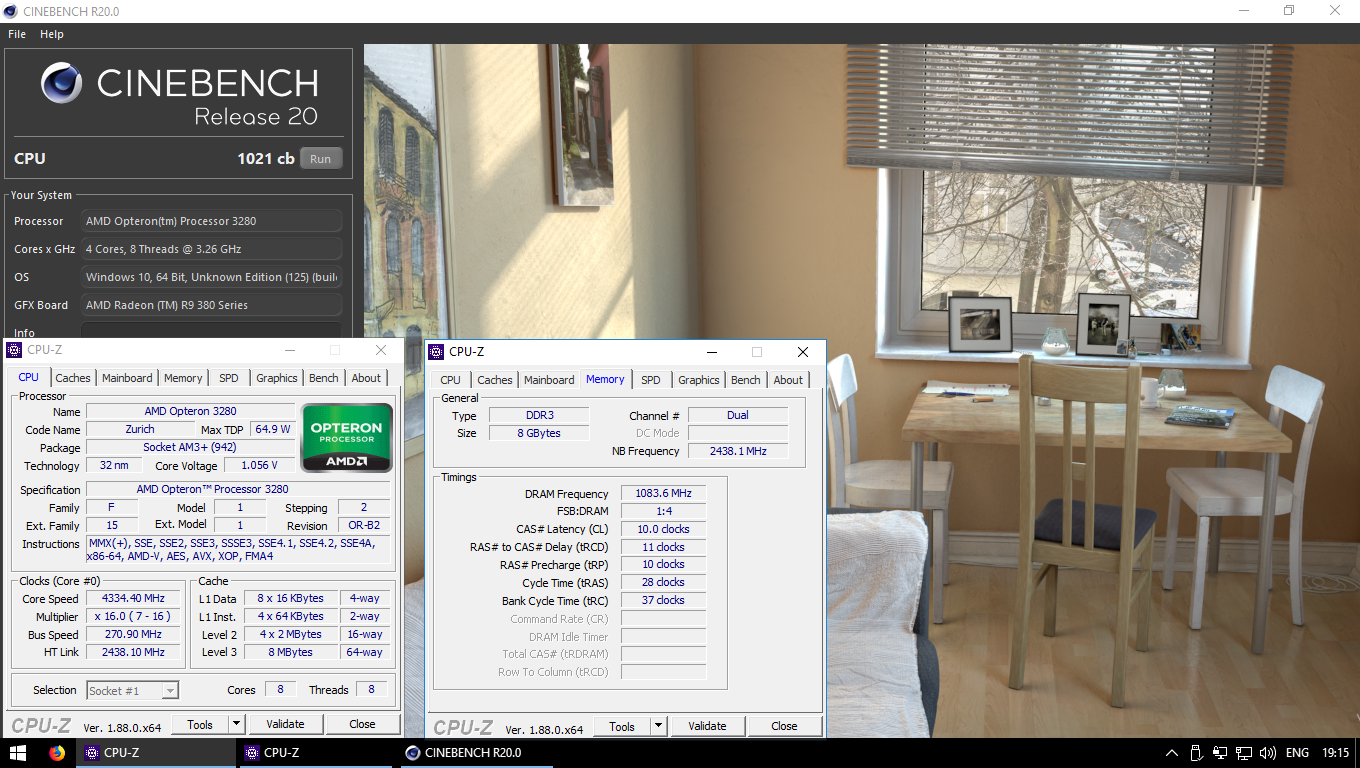
Task: Click the Max TDP value 64.9 W
Action: click(x=272, y=429)
